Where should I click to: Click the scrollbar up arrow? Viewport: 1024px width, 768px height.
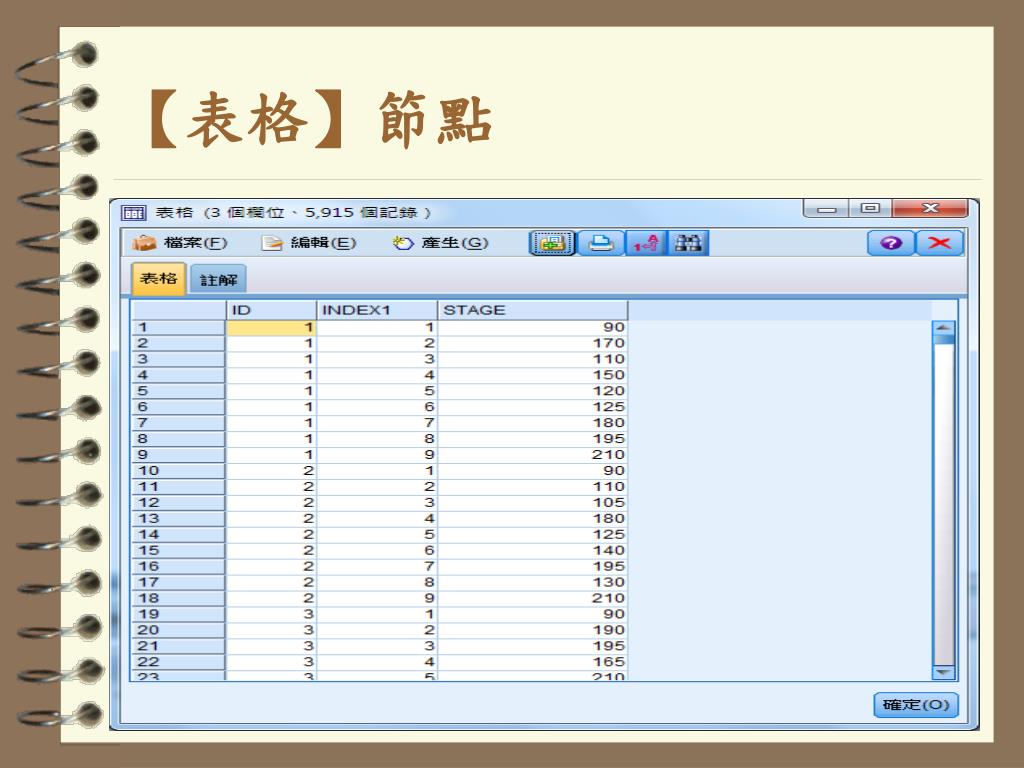pos(944,327)
